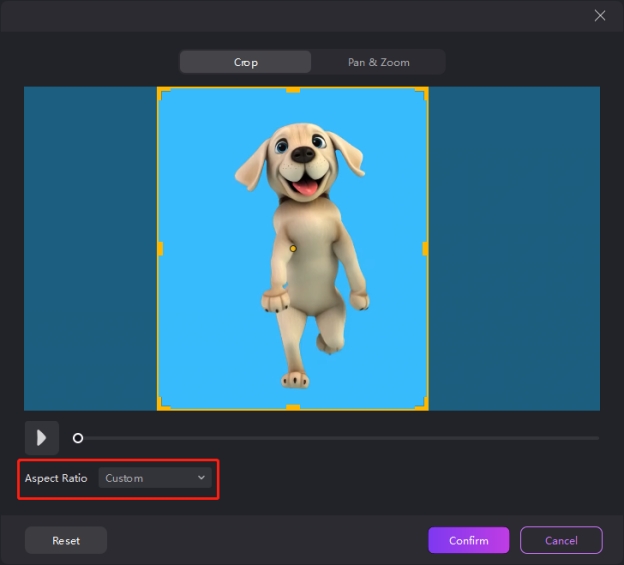The width and height of the screenshot is (624, 565).
Task: Click the top-left corner crop handle
Action: click(x=160, y=90)
